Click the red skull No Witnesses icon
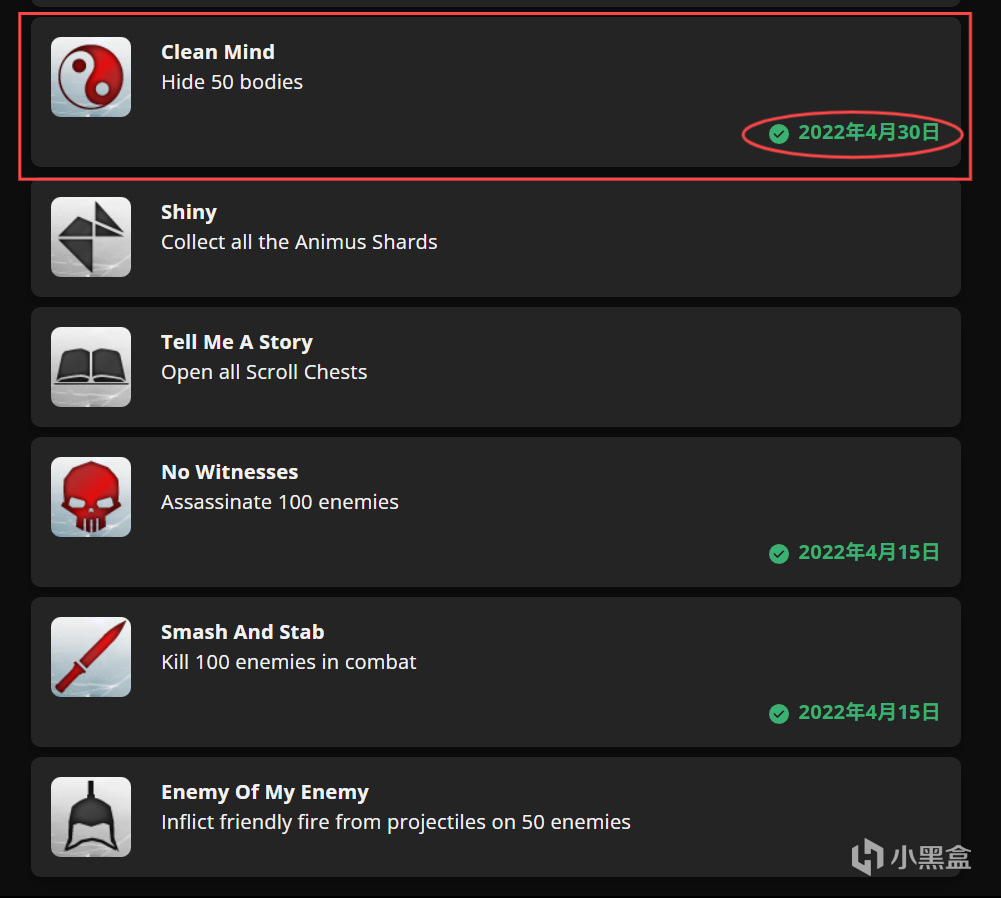The width and height of the screenshot is (1001, 898). click(x=91, y=497)
